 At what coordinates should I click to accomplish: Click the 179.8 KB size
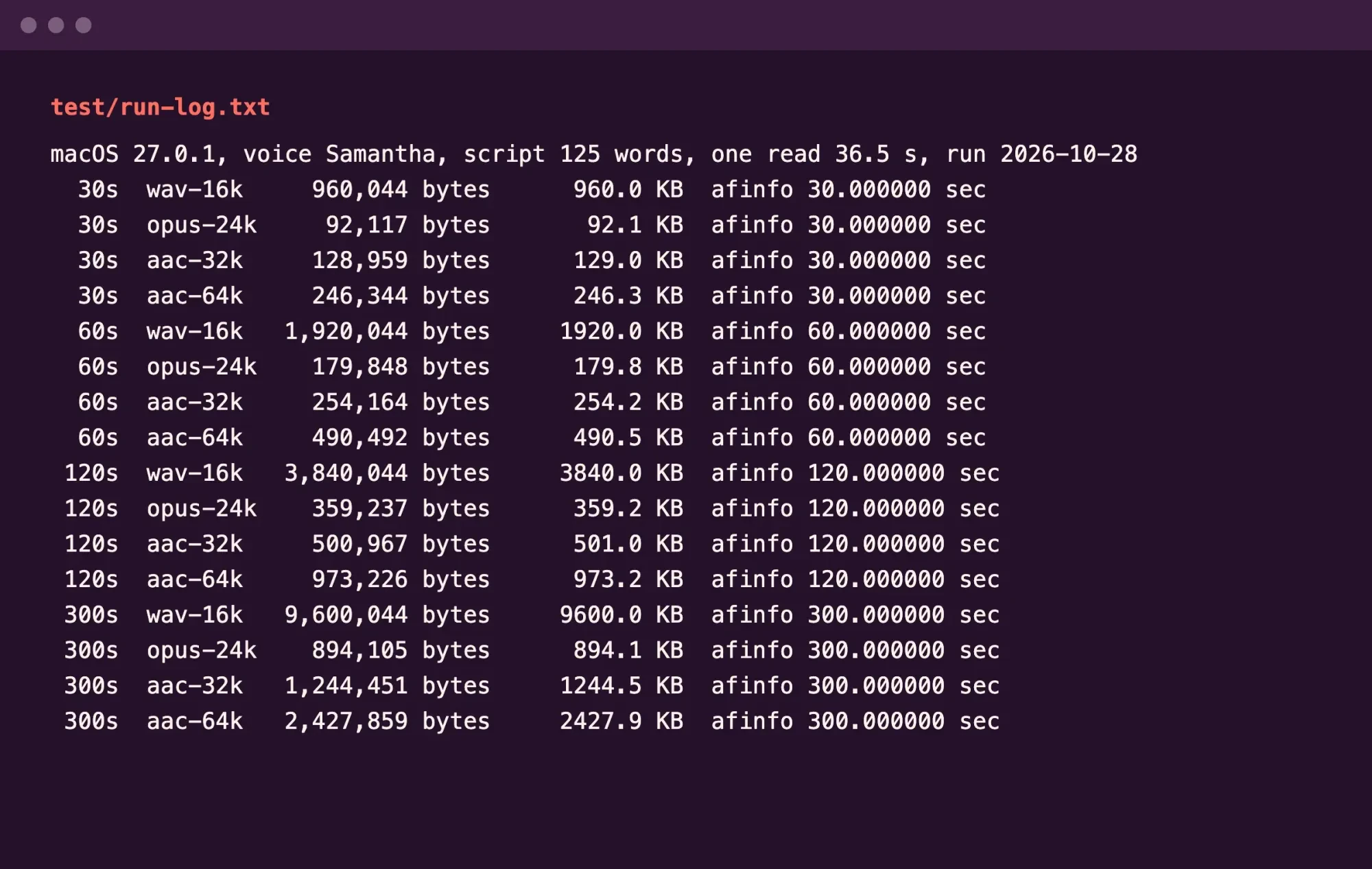pos(628,367)
